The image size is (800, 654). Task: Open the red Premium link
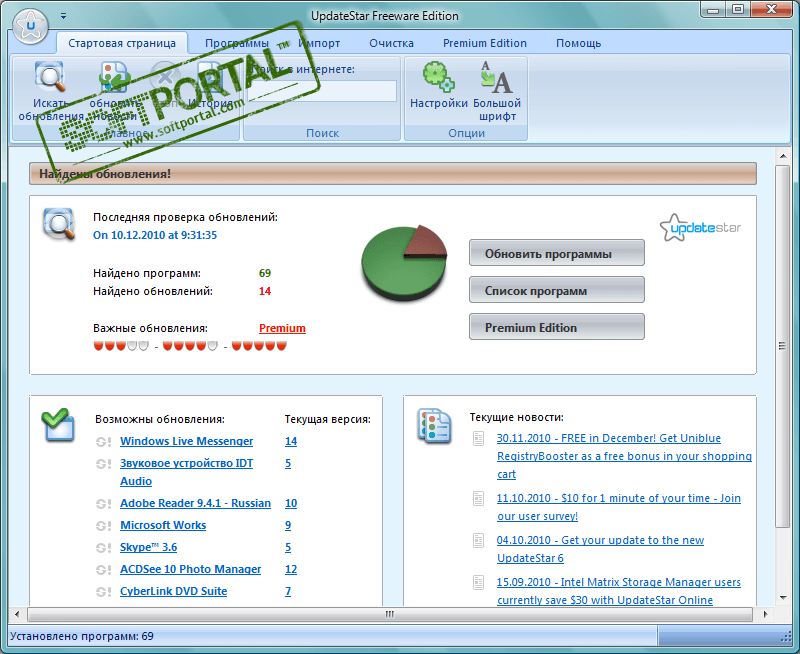coord(282,328)
